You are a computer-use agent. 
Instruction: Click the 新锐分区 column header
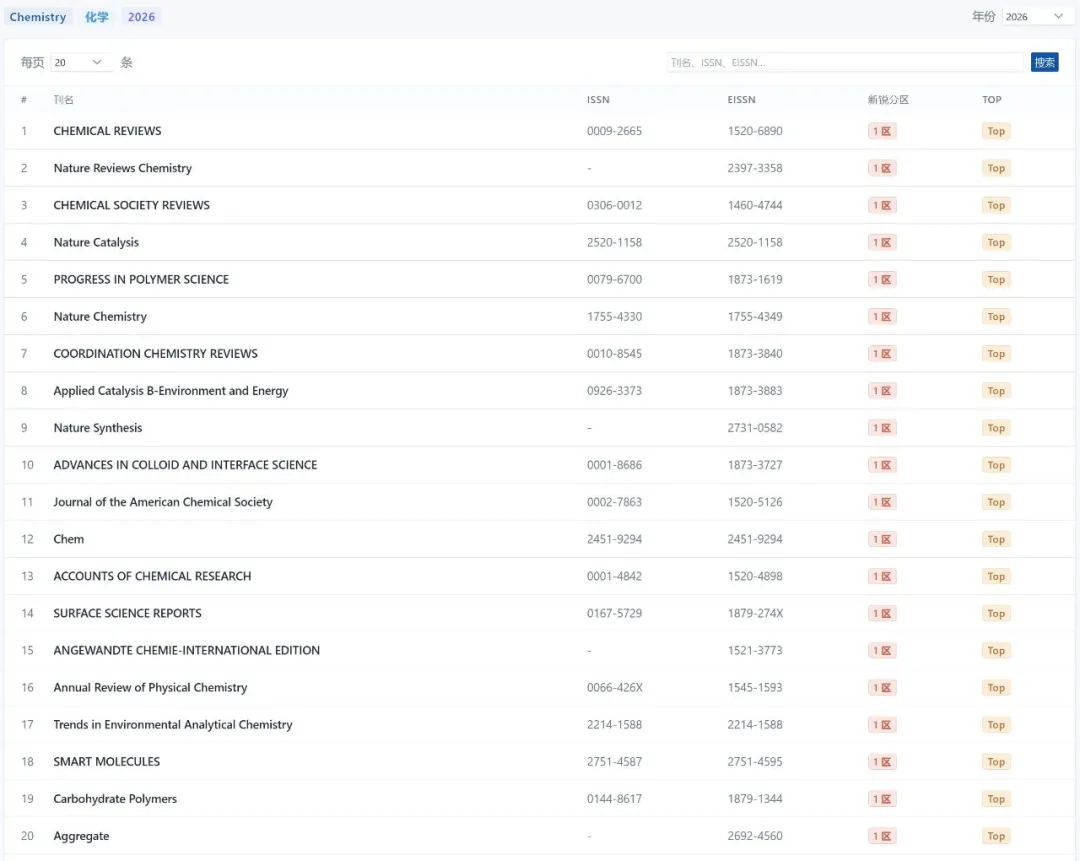tap(888, 100)
